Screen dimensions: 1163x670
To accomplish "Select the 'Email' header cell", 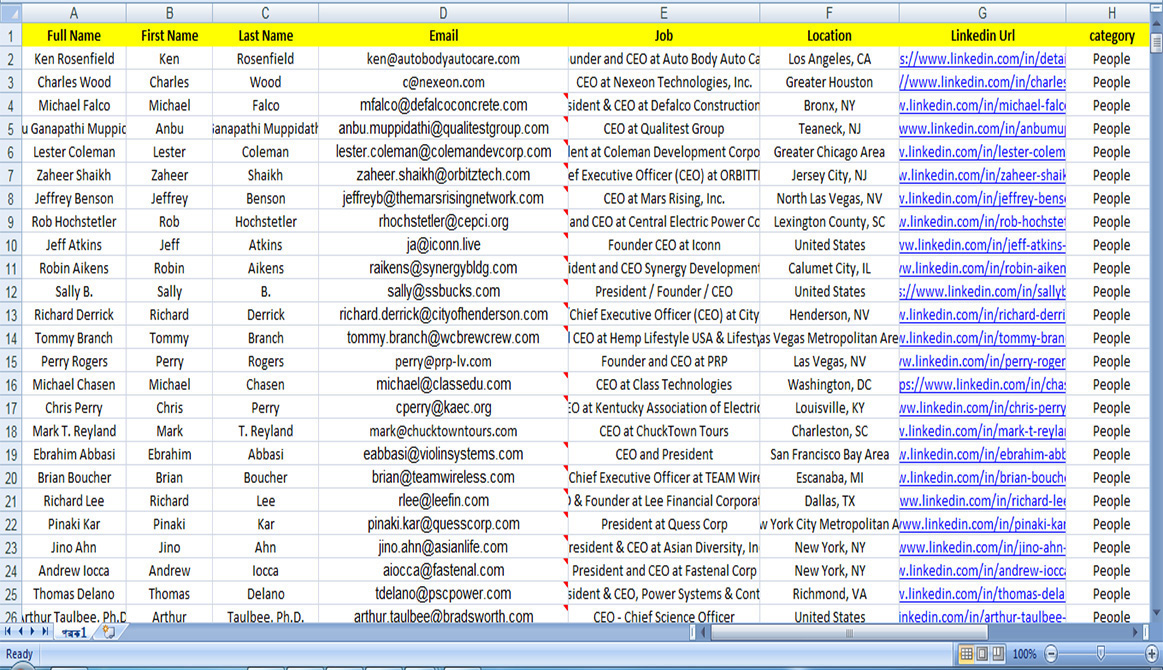I will pos(443,36).
